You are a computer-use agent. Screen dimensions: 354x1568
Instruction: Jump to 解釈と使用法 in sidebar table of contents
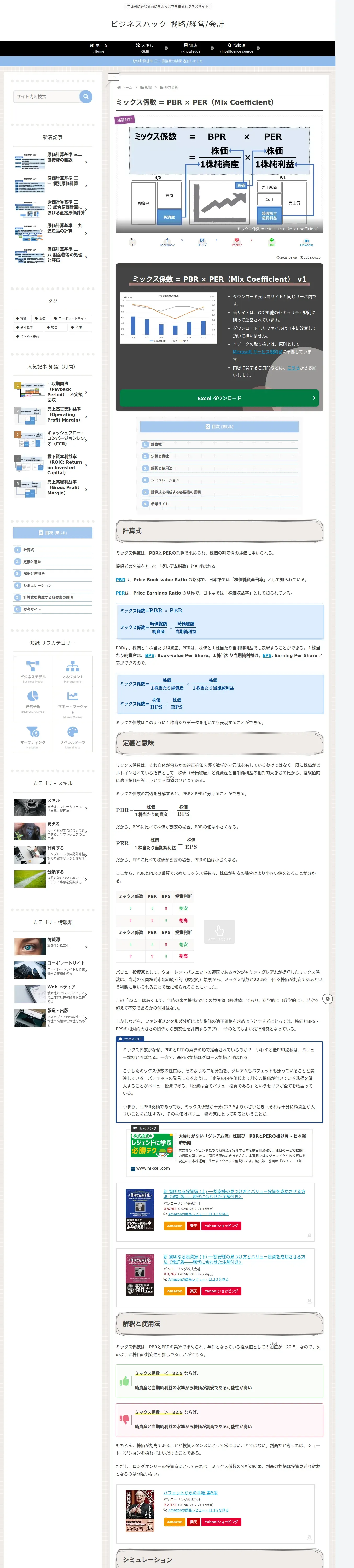point(33,573)
